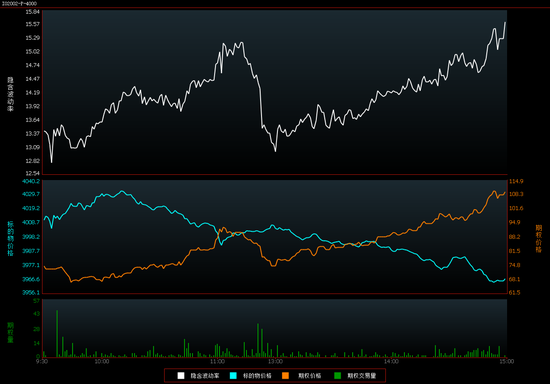Click the 15:00 time axis label
This screenshot has height=384, width=550.
(x=507, y=361)
